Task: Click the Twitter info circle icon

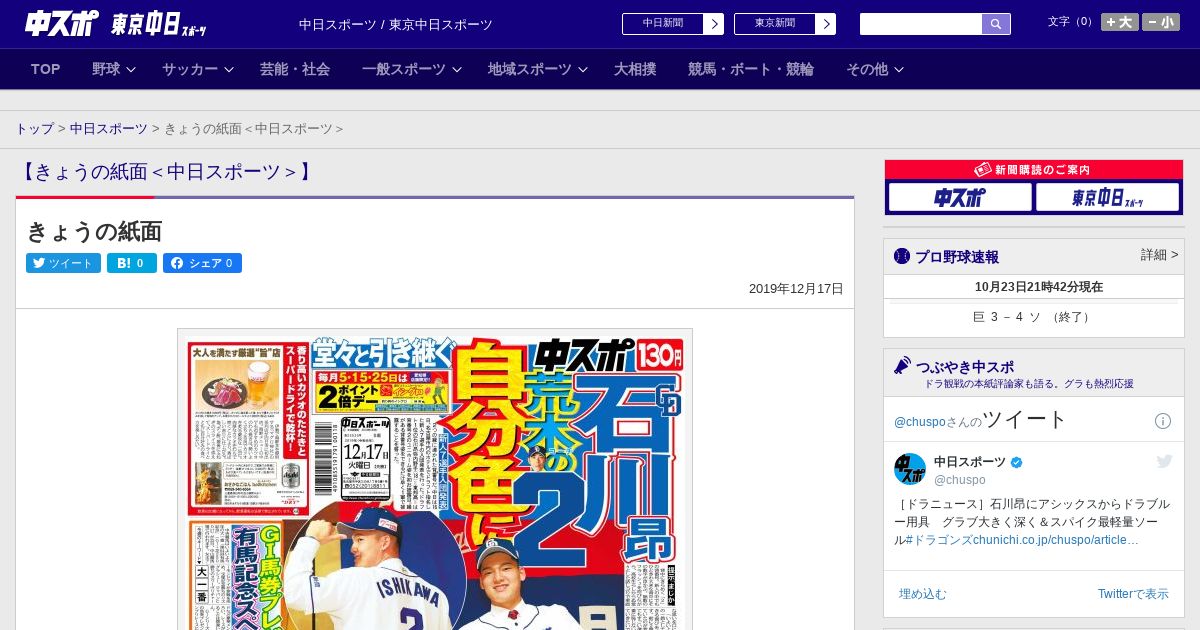Action: click(1163, 421)
